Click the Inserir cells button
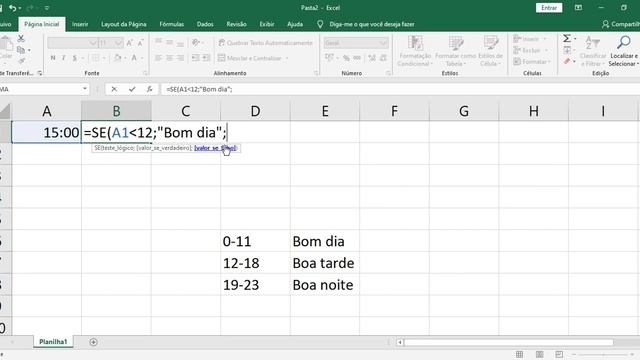This screenshot has height=360, width=640. point(530,39)
